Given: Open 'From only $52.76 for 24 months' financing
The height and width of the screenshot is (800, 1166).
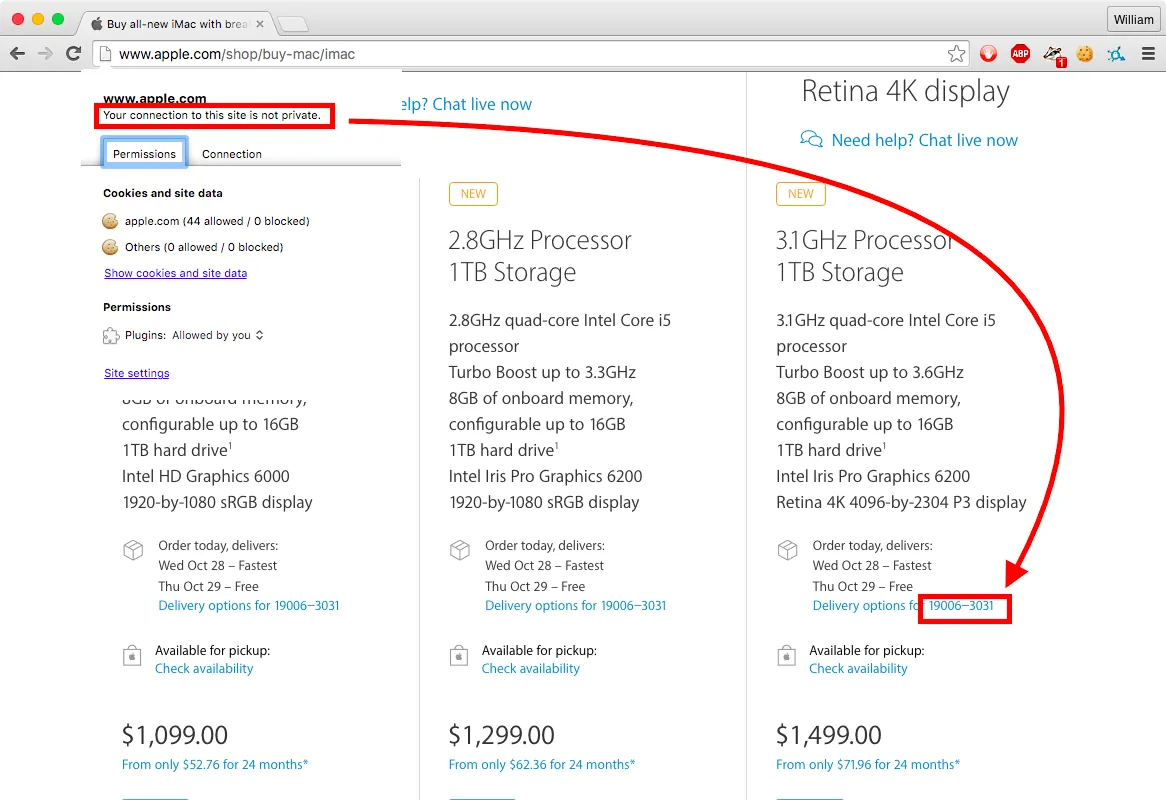Looking at the screenshot, I should (x=215, y=764).
